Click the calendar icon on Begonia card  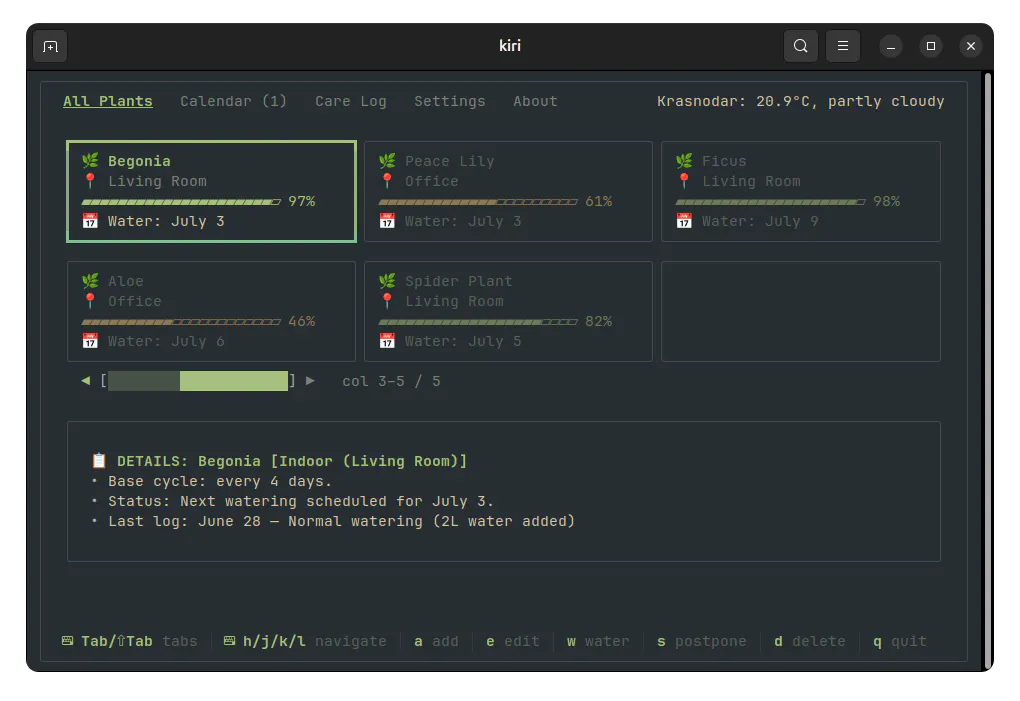(x=90, y=221)
